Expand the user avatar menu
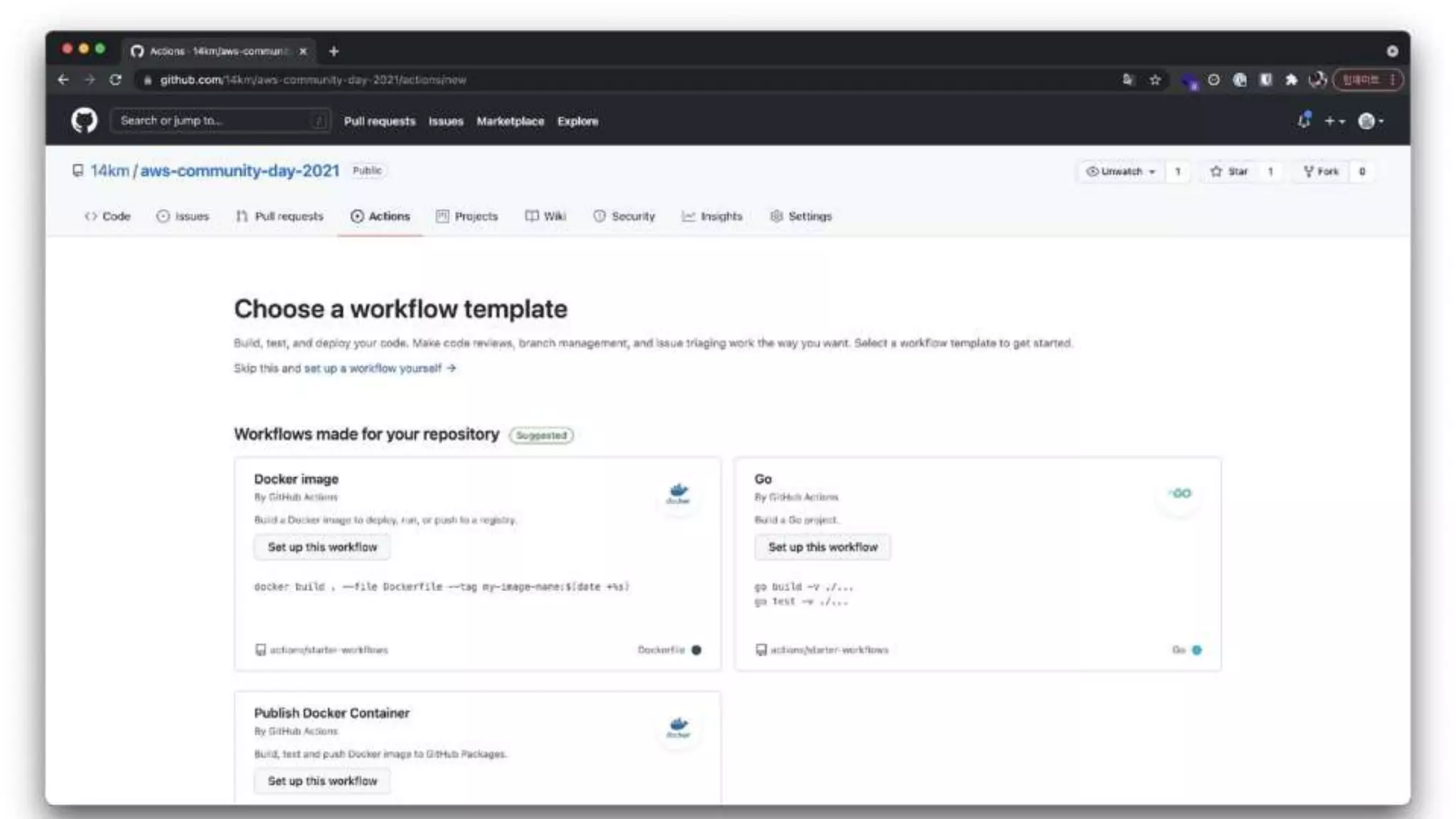Viewport: 1456px width, 819px height. click(x=1371, y=122)
